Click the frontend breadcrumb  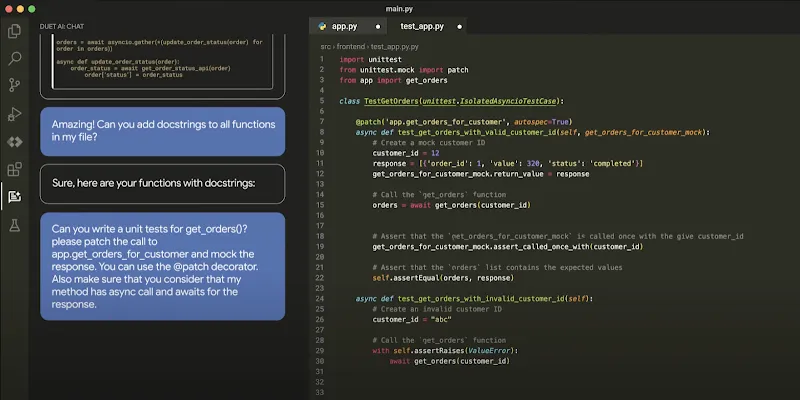[351, 46]
